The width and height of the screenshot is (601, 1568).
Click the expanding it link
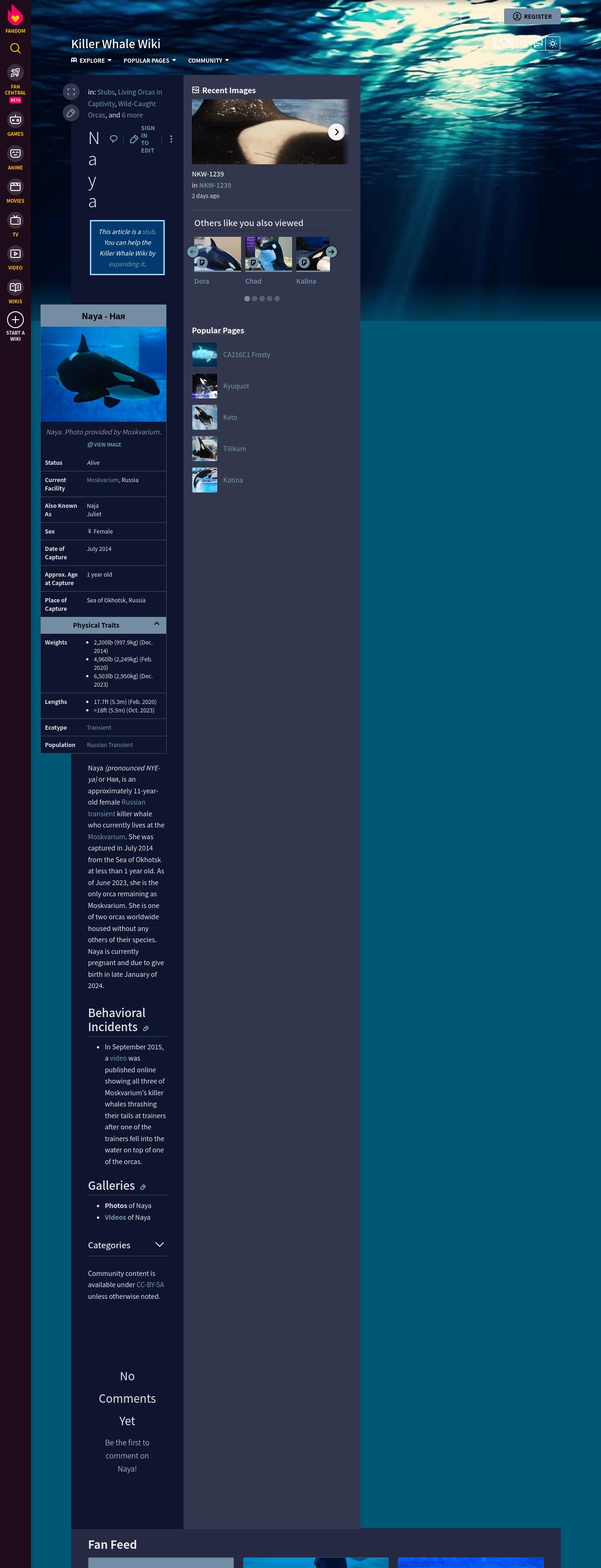point(127,264)
